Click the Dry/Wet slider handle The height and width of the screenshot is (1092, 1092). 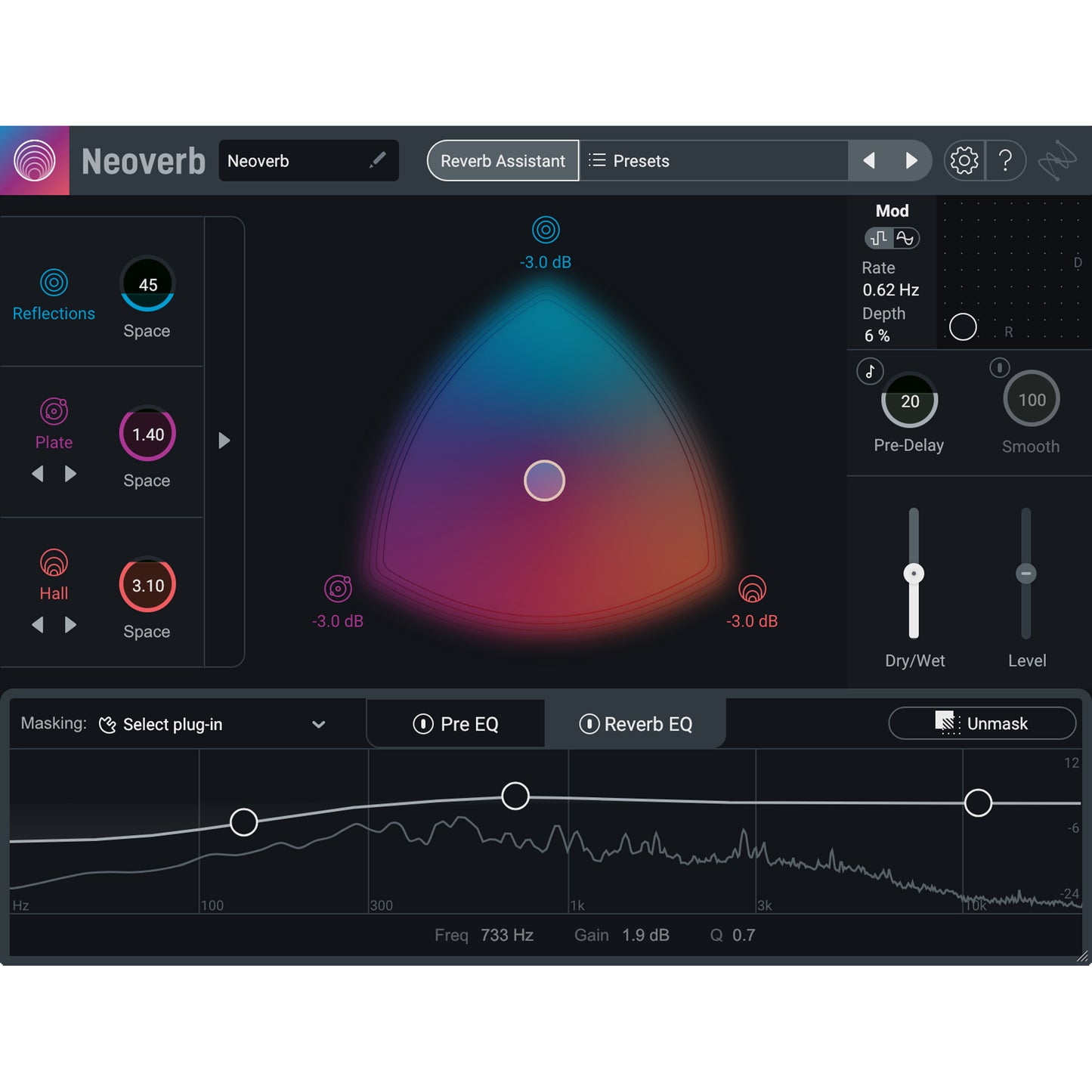click(x=914, y=574)
